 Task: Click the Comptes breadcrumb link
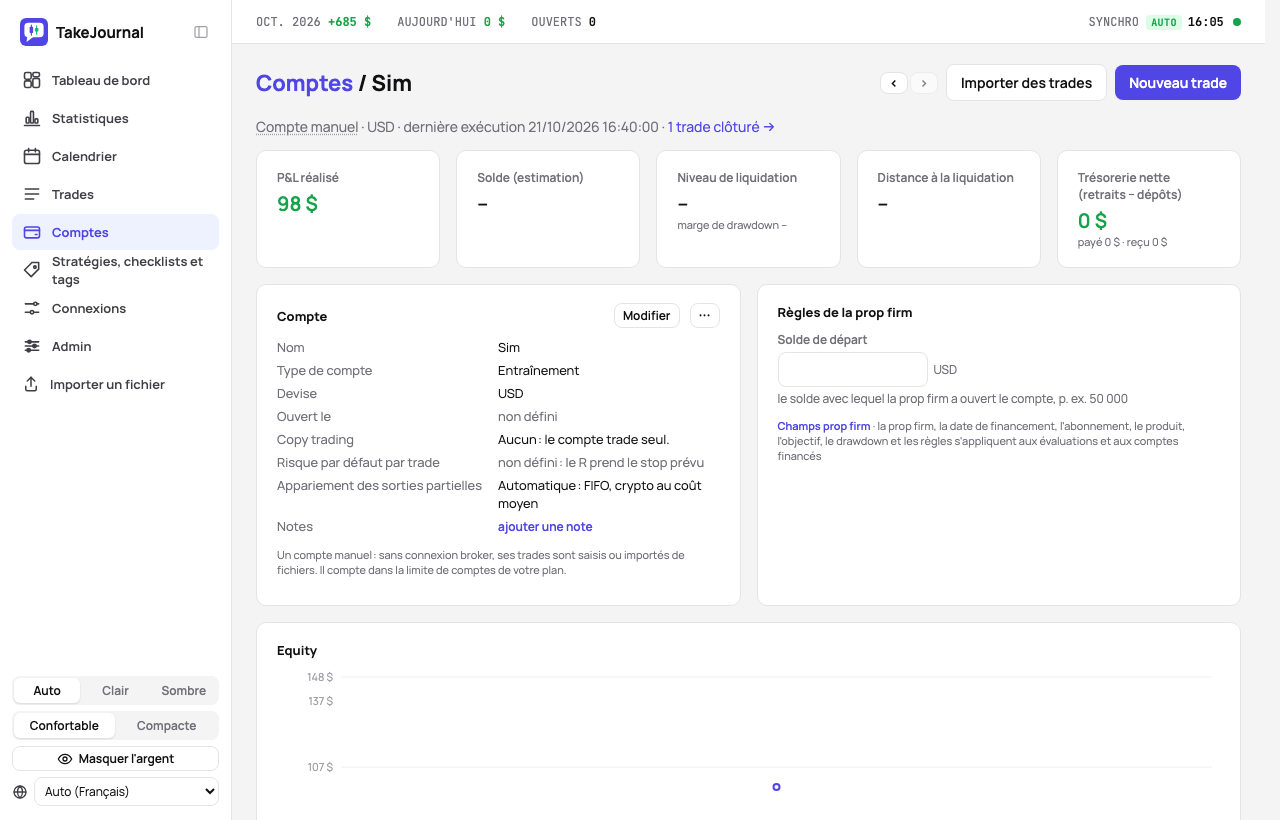304,83
